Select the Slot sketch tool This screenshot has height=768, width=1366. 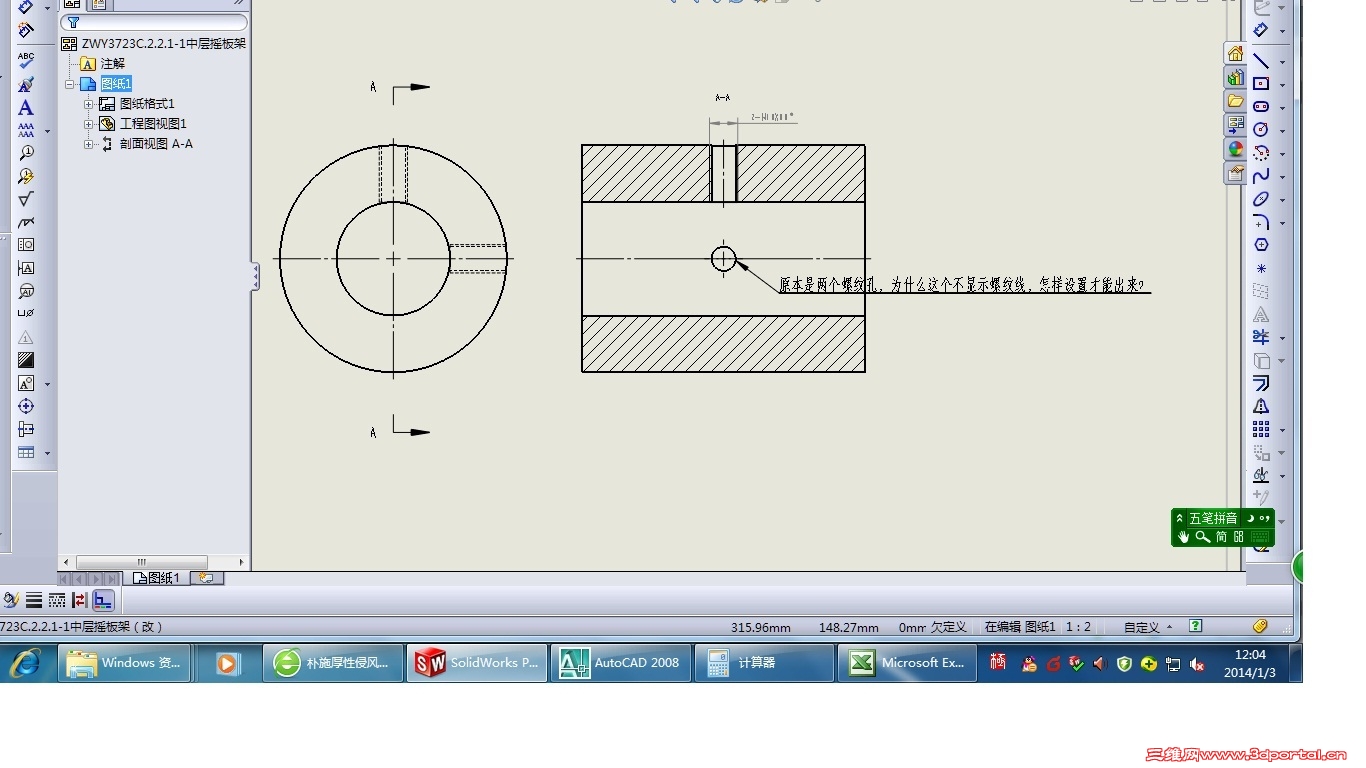1261,107
